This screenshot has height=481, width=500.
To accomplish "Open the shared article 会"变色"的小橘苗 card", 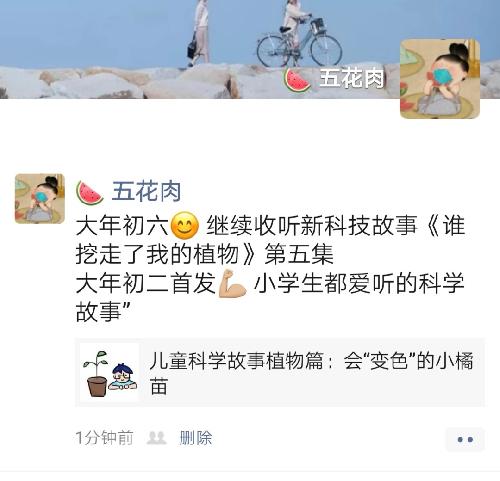I will tap(280, 373).
